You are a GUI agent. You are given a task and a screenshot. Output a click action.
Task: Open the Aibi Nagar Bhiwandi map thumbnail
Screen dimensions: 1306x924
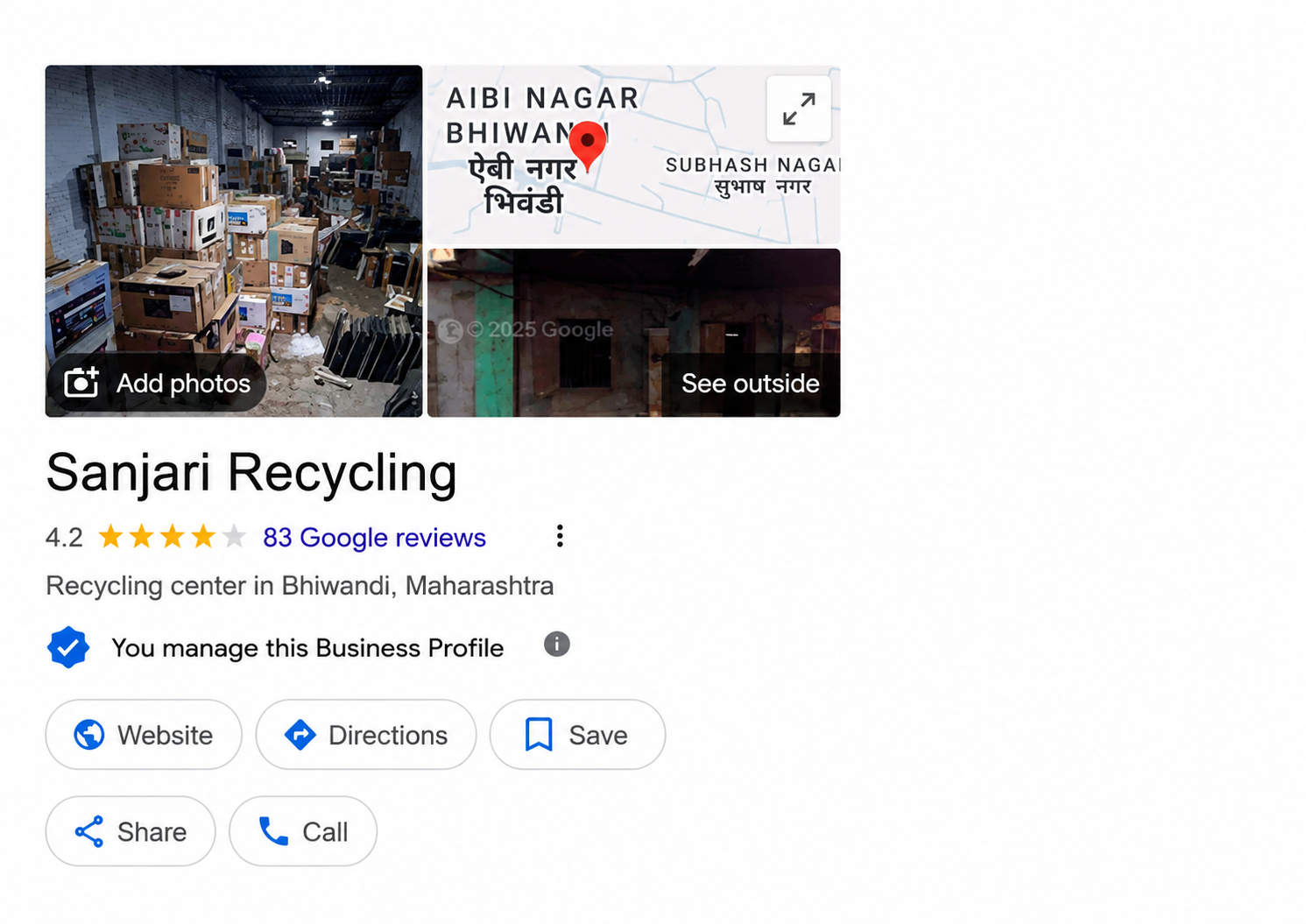pos(633,154)
